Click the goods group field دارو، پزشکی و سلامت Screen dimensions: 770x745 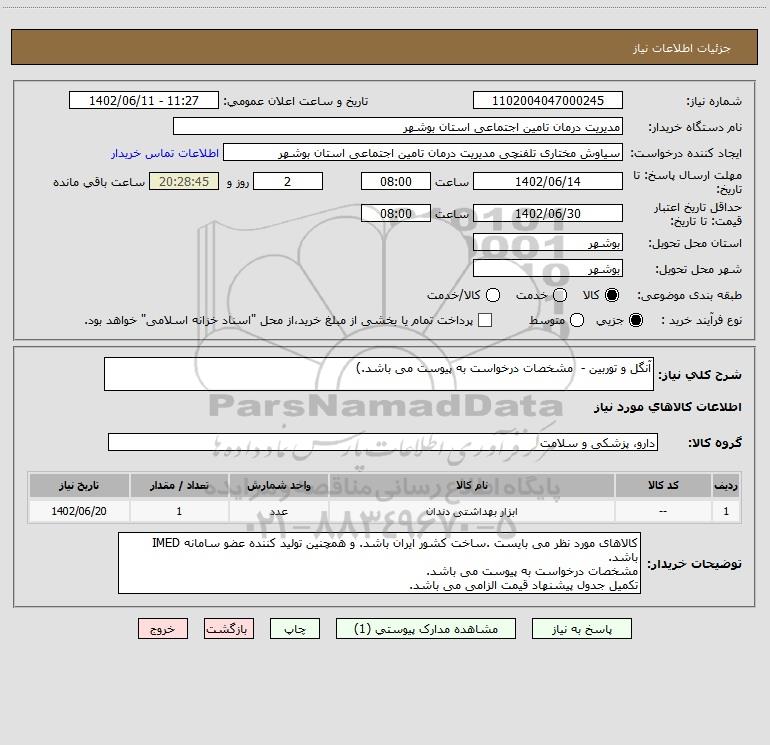point(383,442)
